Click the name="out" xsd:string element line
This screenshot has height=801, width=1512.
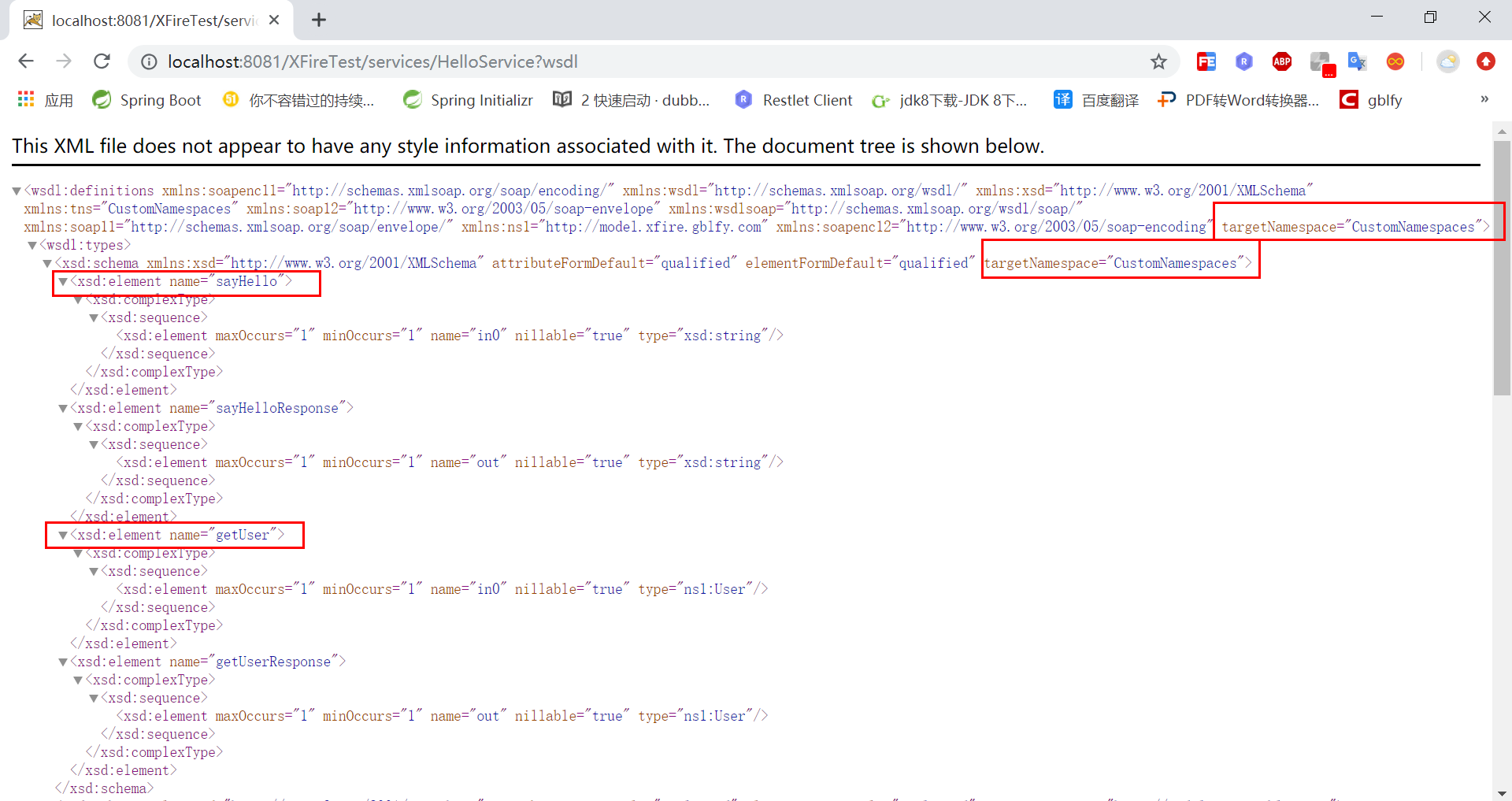pyautogui.click(x=450, y=463)
